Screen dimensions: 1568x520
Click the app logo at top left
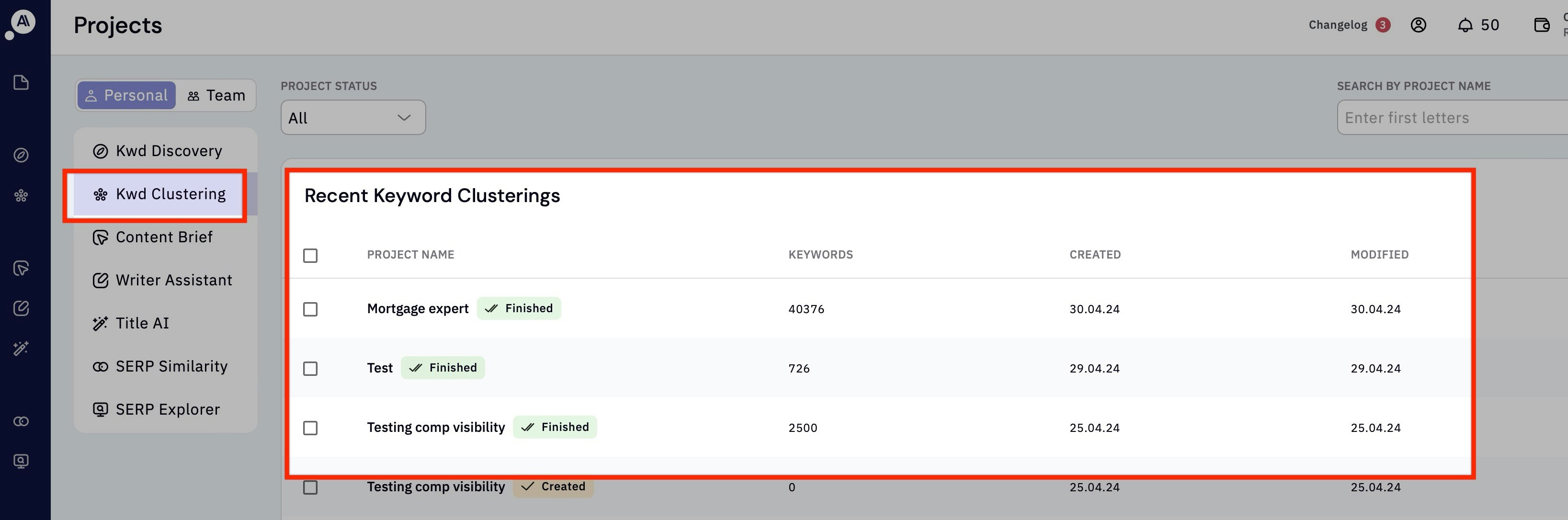(23, 23)
